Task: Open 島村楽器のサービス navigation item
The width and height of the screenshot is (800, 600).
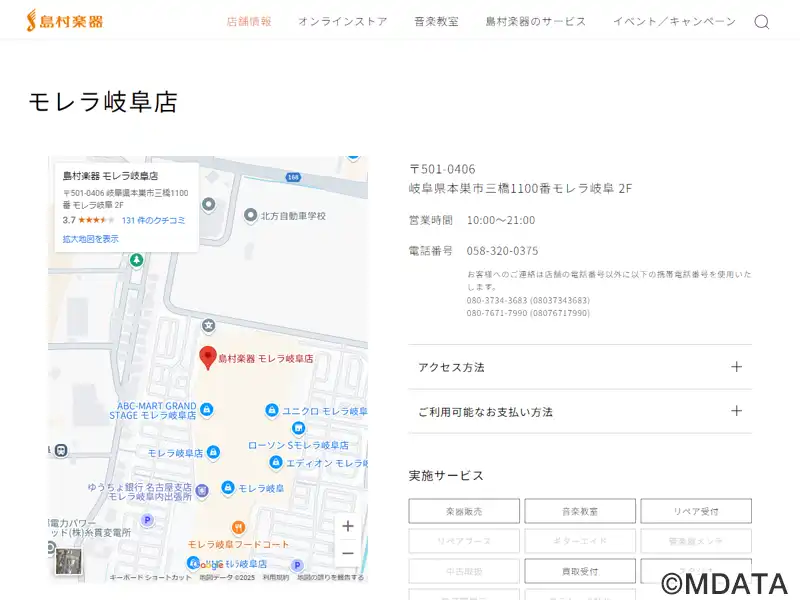Action: [x=536, y=21]
